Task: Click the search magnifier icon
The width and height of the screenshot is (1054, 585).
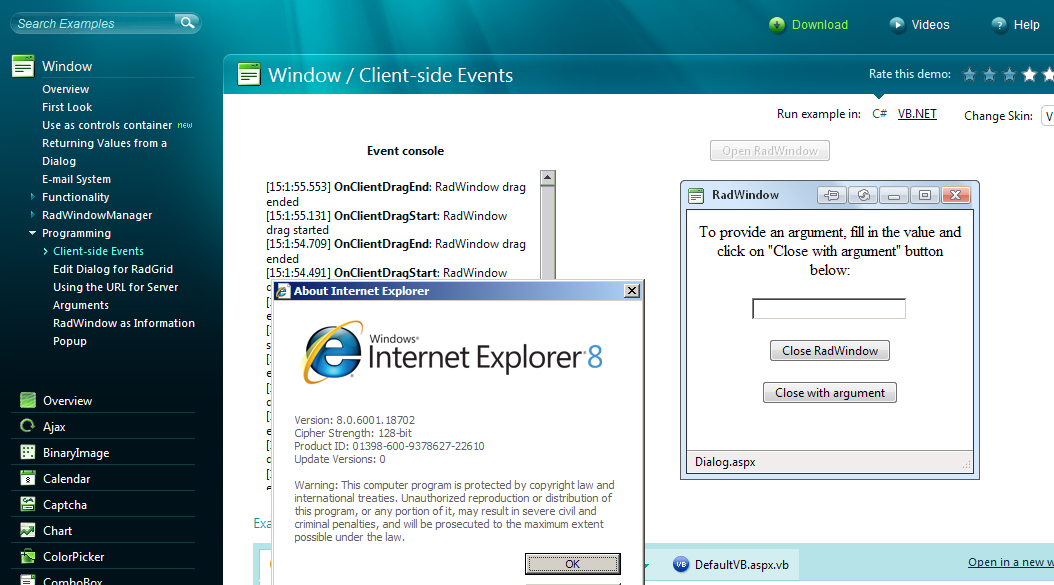Action: pyautogui.click(x=187, y=23)
